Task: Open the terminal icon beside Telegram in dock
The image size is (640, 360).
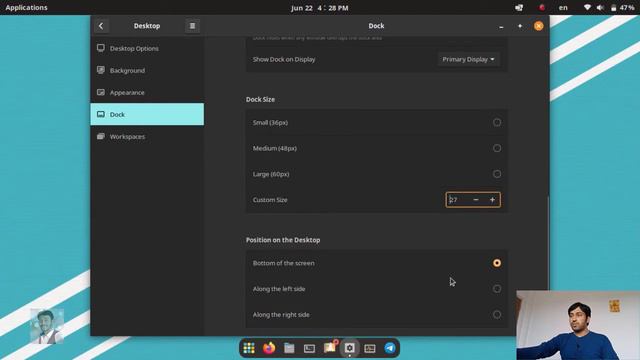Action: (x=370, y=348)
